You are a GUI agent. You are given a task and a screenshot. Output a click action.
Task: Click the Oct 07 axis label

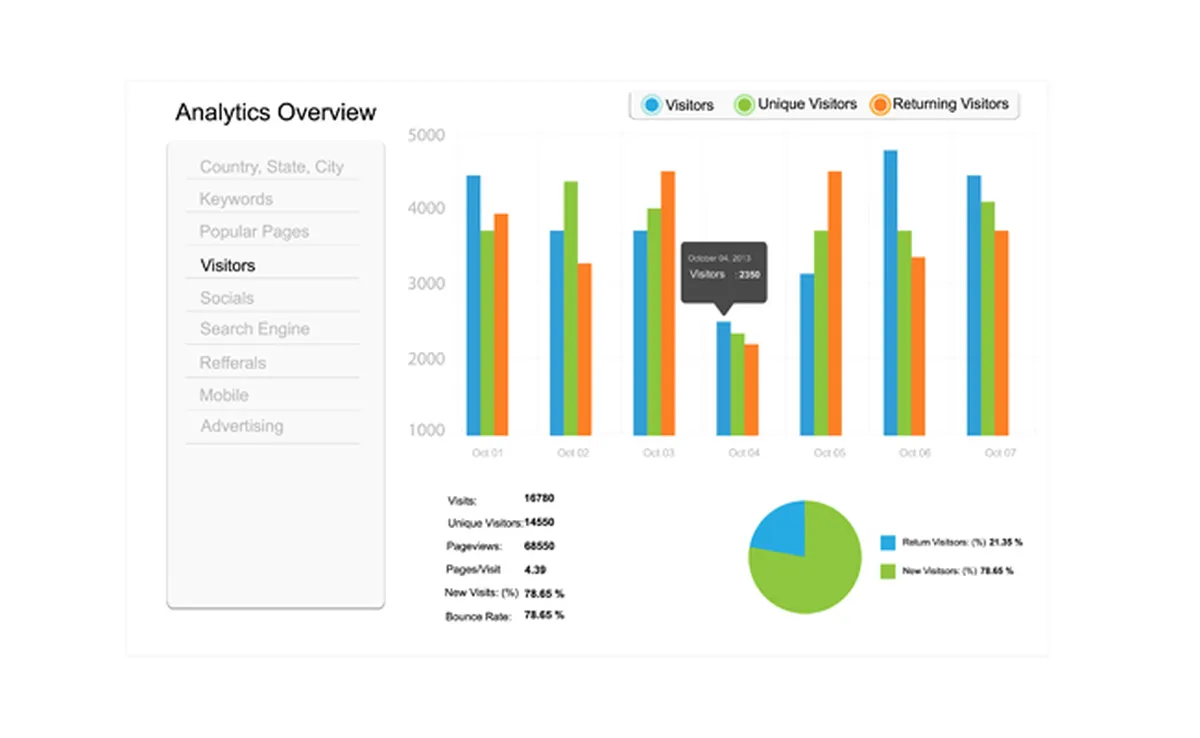[1000, 453]
